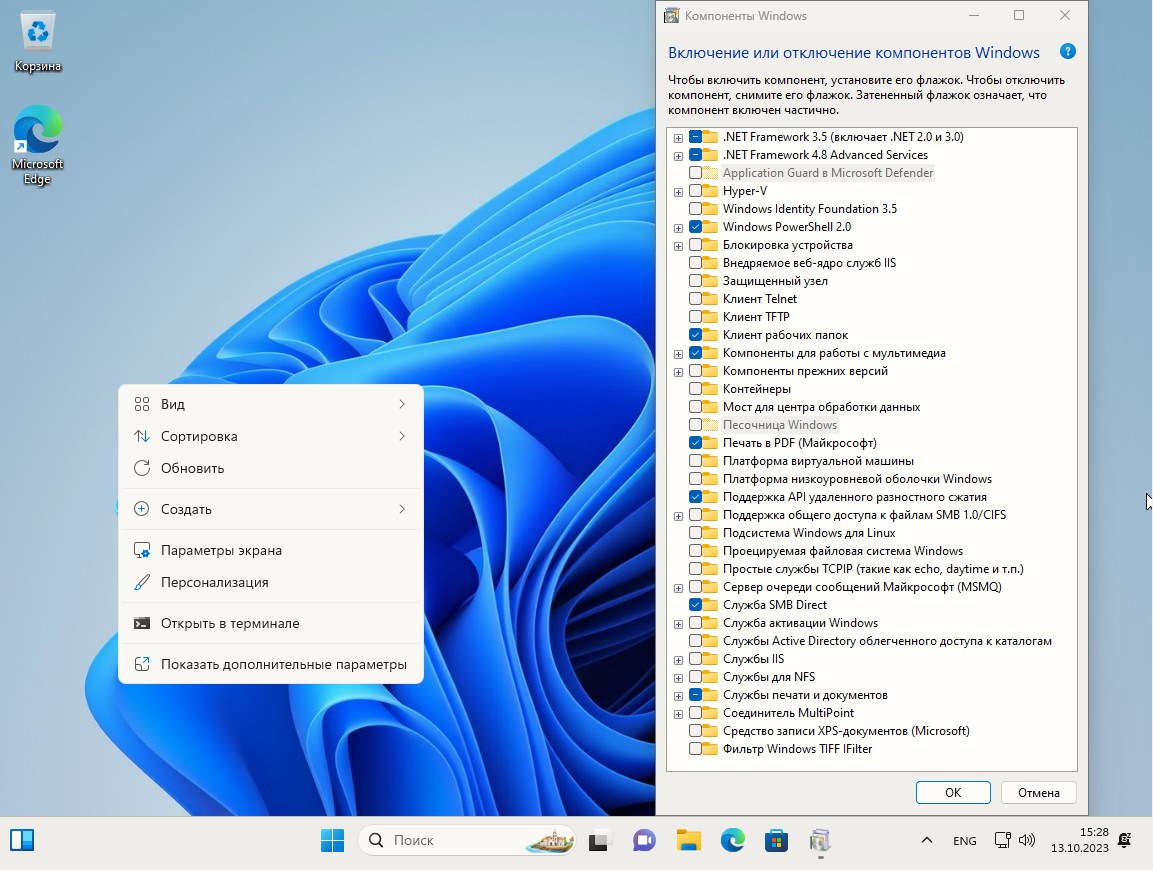This screenshot has width=1153, height=870.
Task: Choose Показать дополнительные параметры
Action: 271,664
